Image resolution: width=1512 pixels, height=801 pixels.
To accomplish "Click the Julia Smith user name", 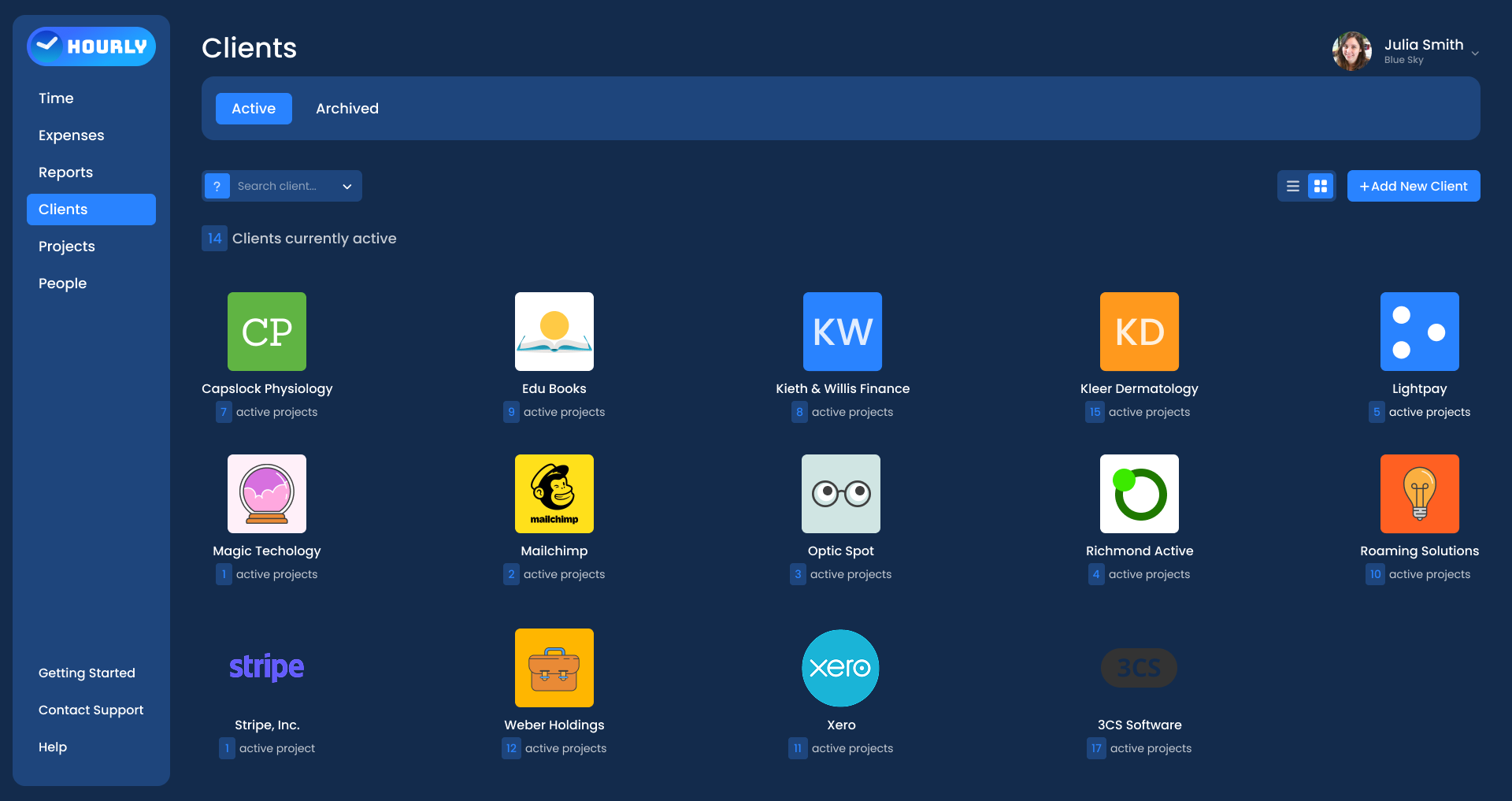I will tap(1424, 45).
